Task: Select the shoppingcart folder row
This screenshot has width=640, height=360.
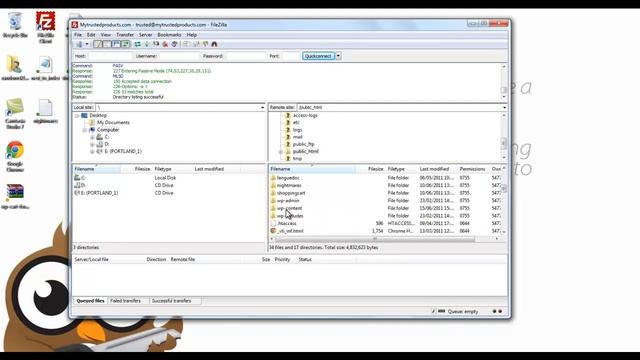Action: 385,193
